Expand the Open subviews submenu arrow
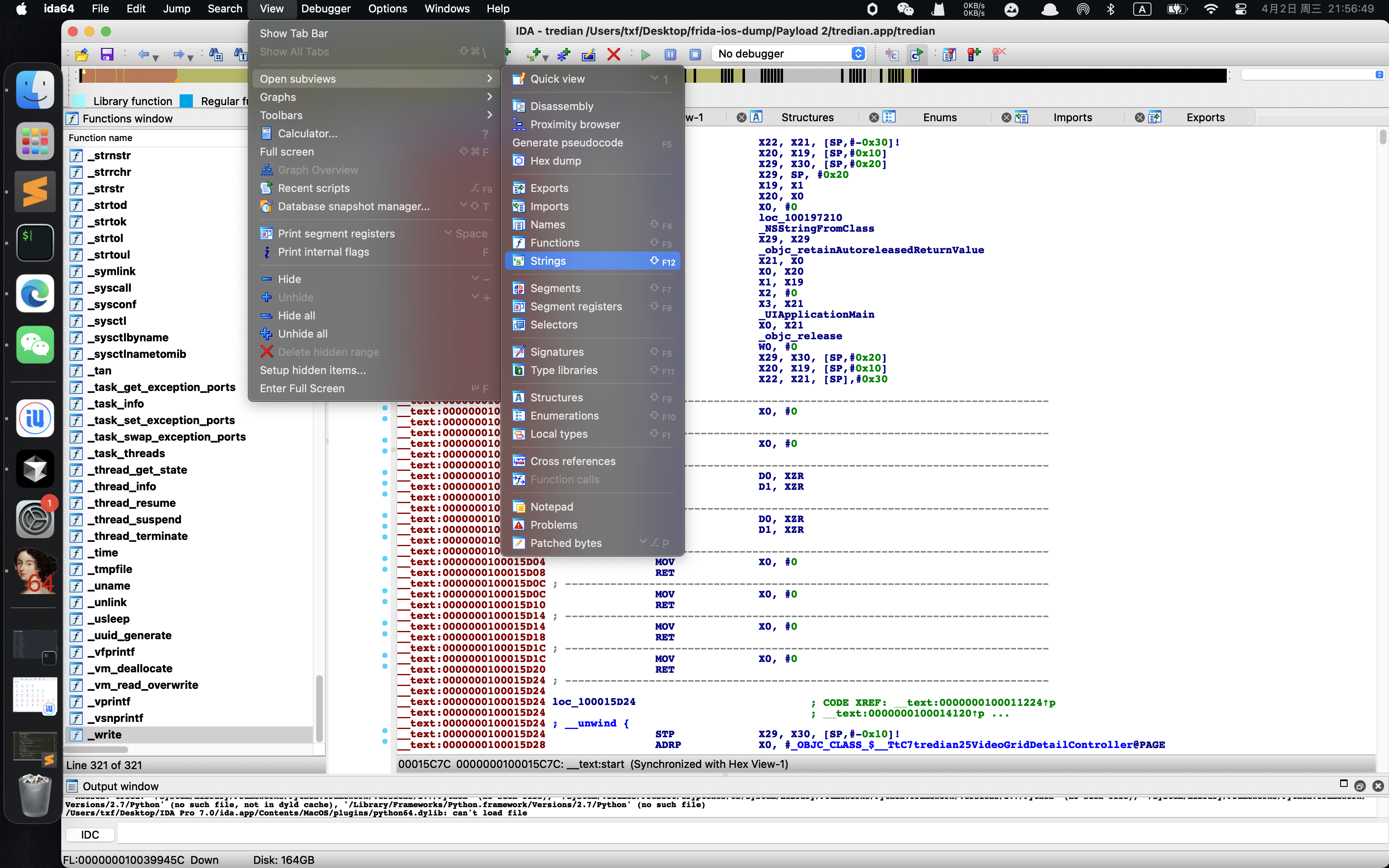The height and width of the screenshot is (868, 1389). point(489,79)
